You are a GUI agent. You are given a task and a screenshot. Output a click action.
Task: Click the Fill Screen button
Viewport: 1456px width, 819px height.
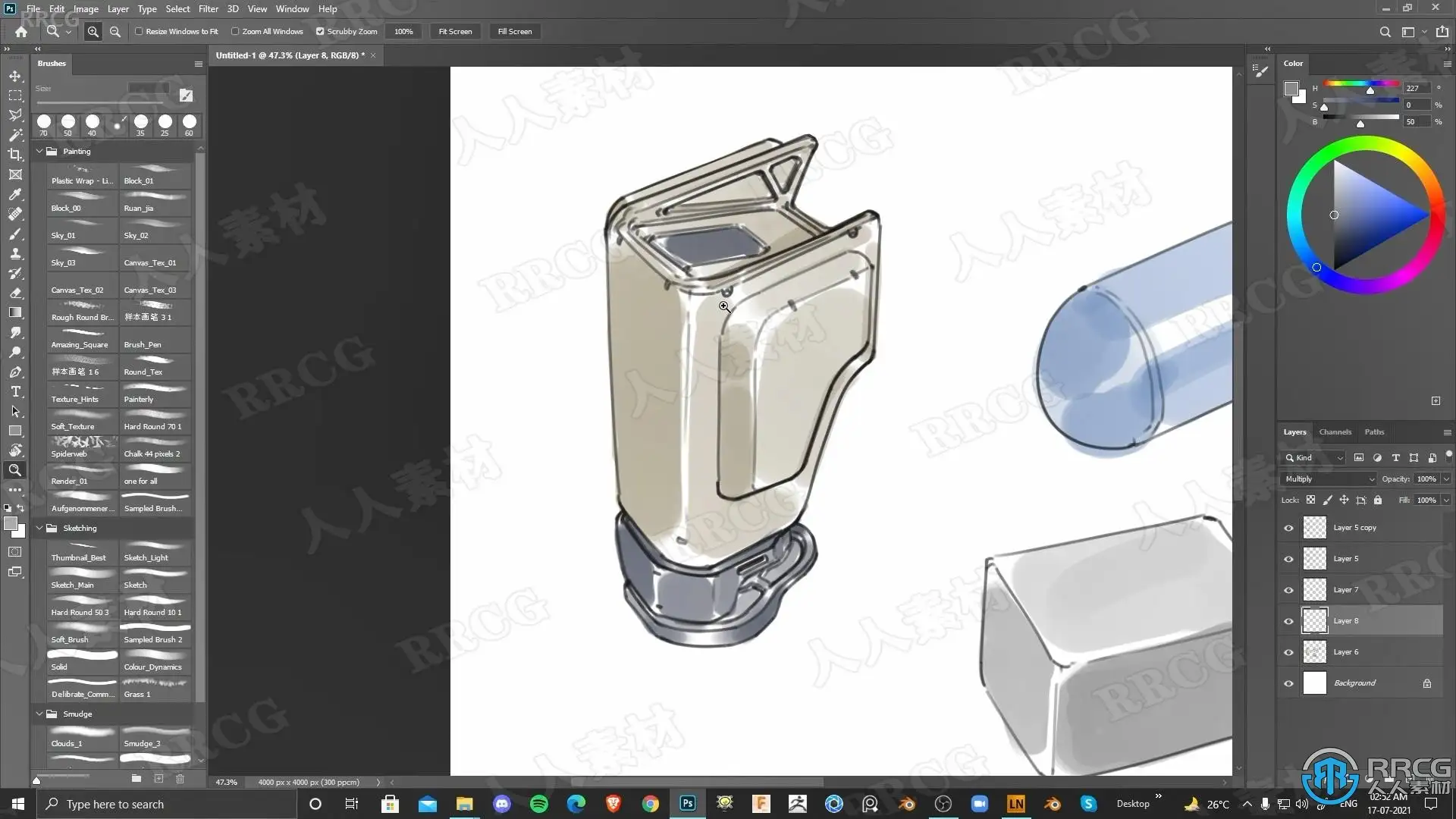point(514,32)
